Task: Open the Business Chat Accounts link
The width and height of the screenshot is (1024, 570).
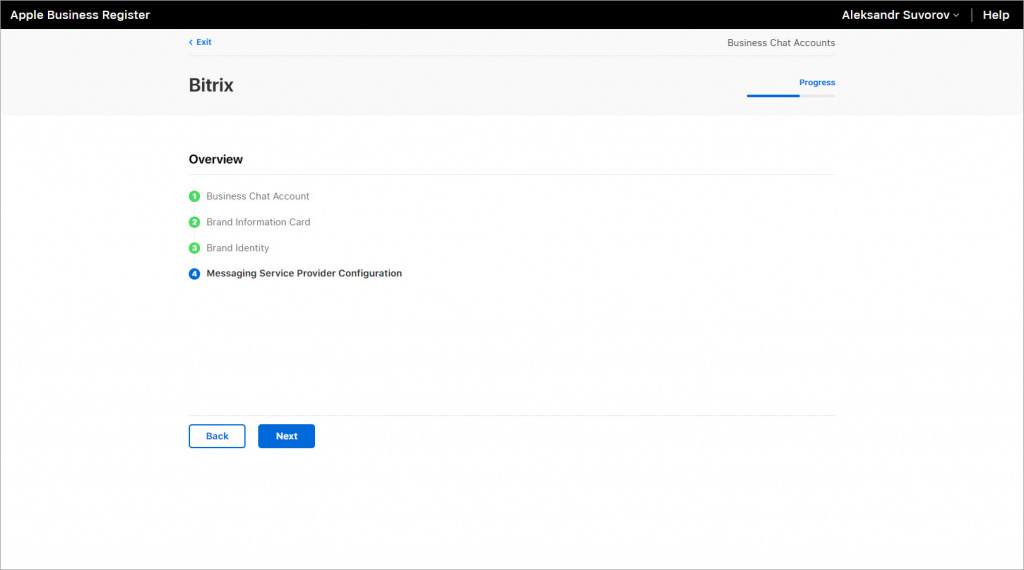Action: (x=780, y=42)
